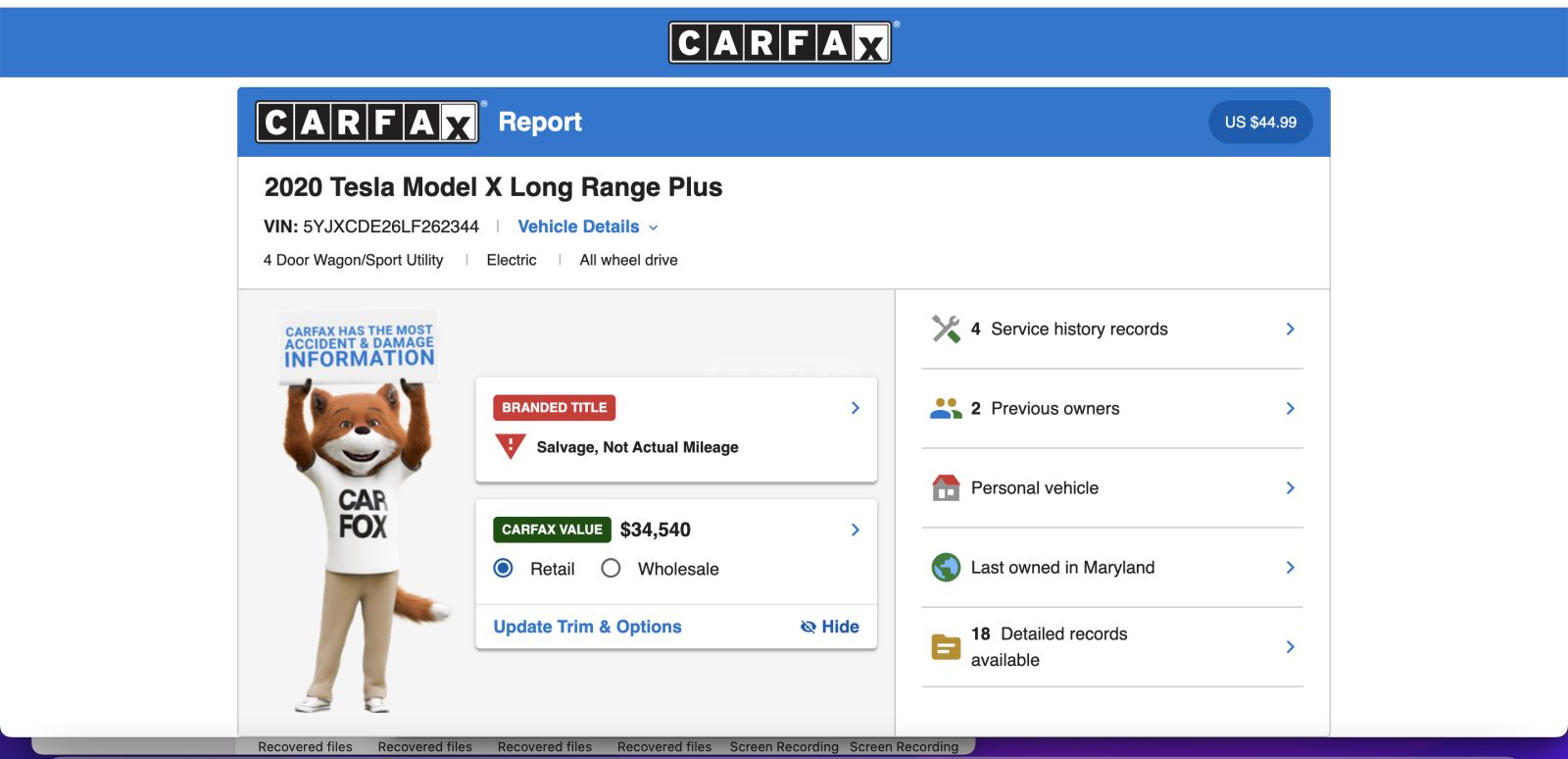Viewport: 1568px width, 759px height.
Task: Open the Branded Title chevron
Action: click(855, 408)
